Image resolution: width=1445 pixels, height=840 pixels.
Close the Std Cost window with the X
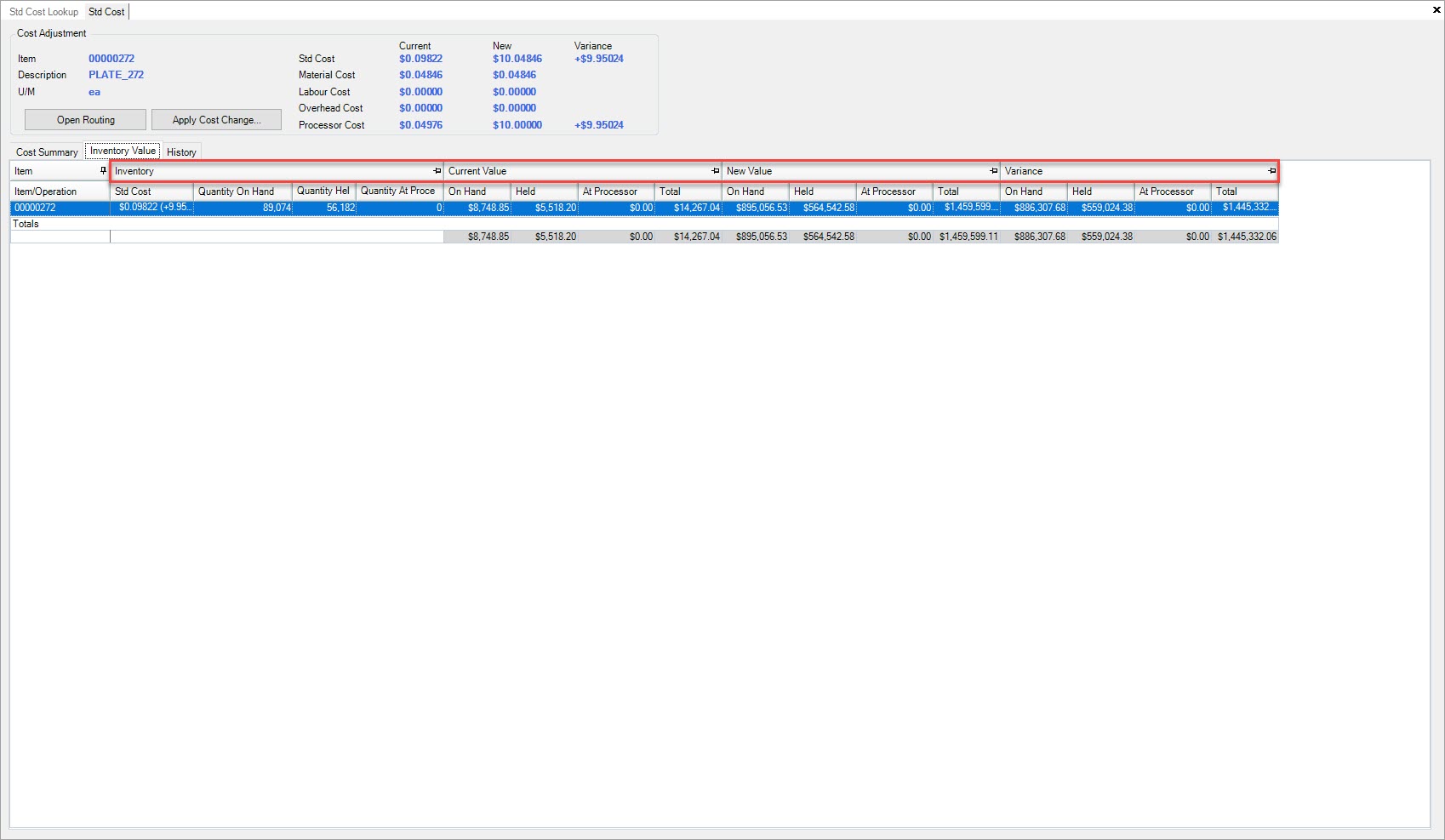click(x=1437, y=11)
